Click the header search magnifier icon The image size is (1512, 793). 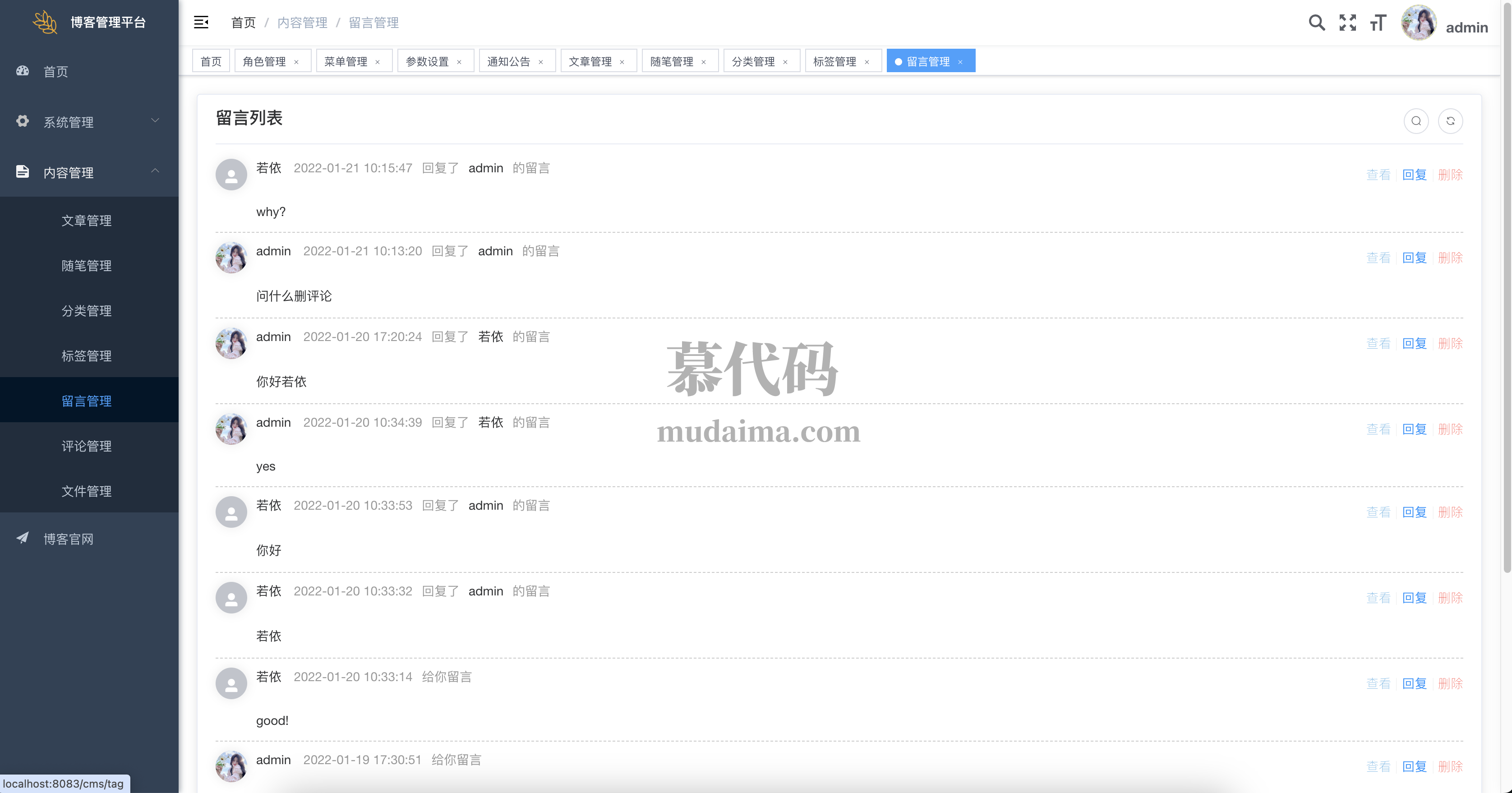tap(1317, 23)
